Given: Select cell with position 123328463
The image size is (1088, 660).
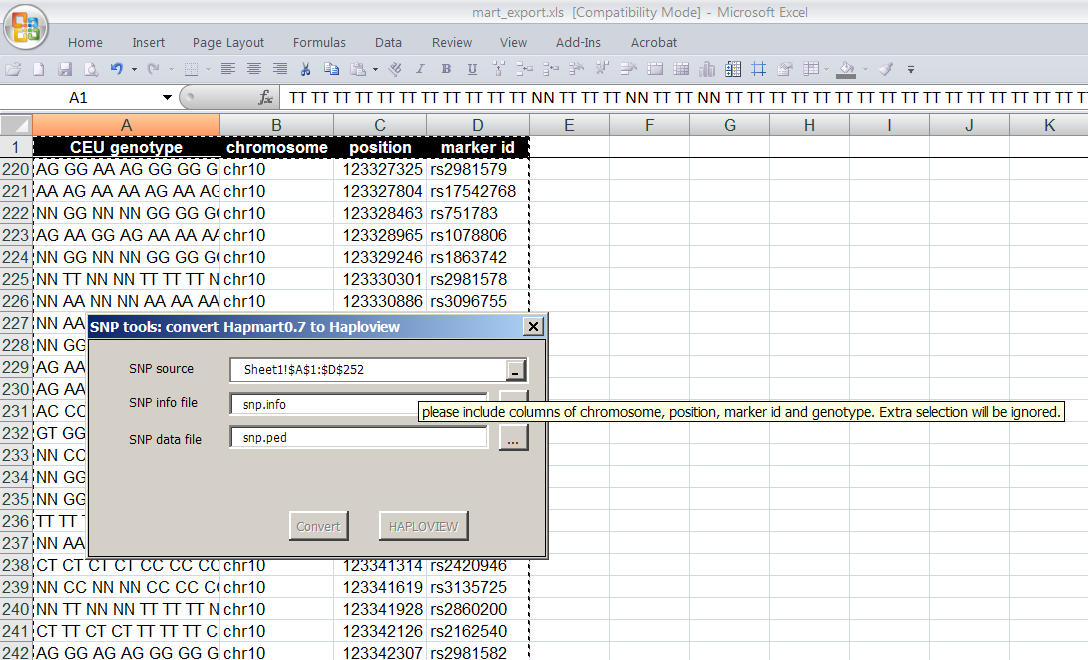Looking at the screenshot, I should [380, 213].
